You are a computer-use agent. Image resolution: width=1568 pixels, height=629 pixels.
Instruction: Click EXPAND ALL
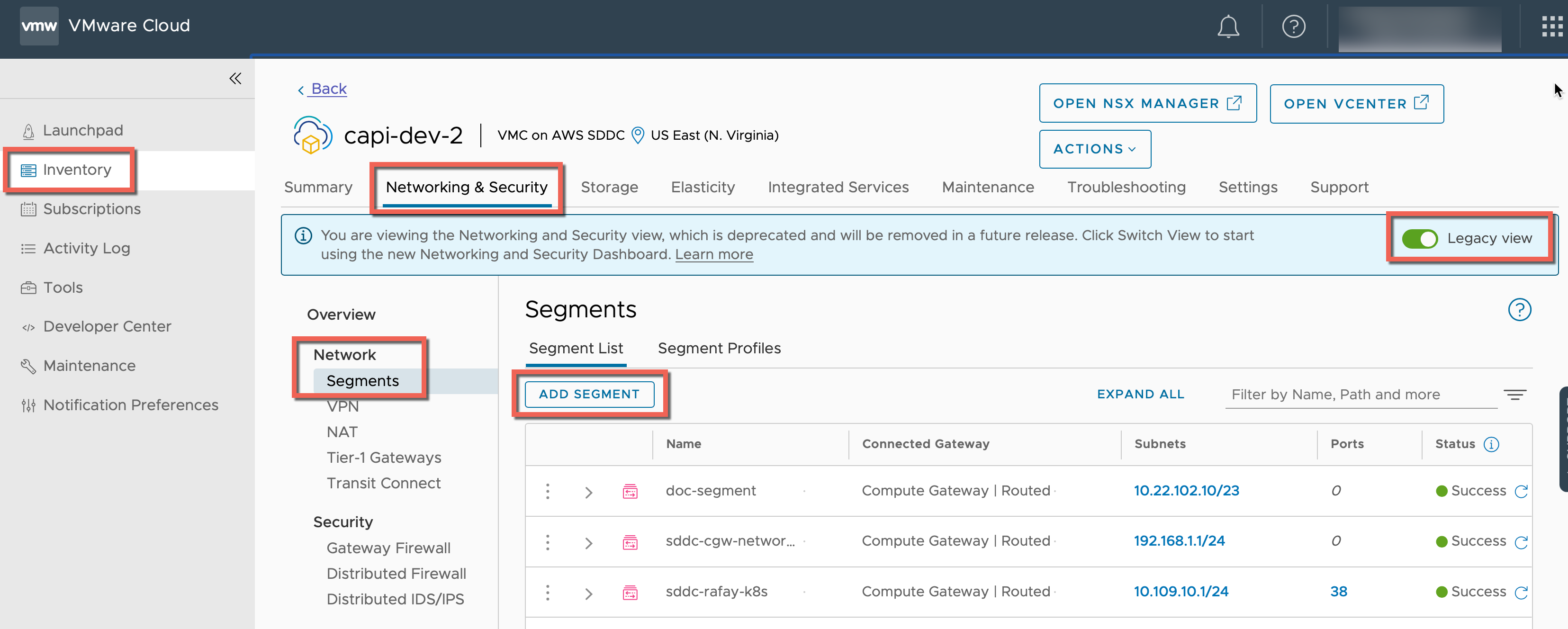[x=1140, y=394]
